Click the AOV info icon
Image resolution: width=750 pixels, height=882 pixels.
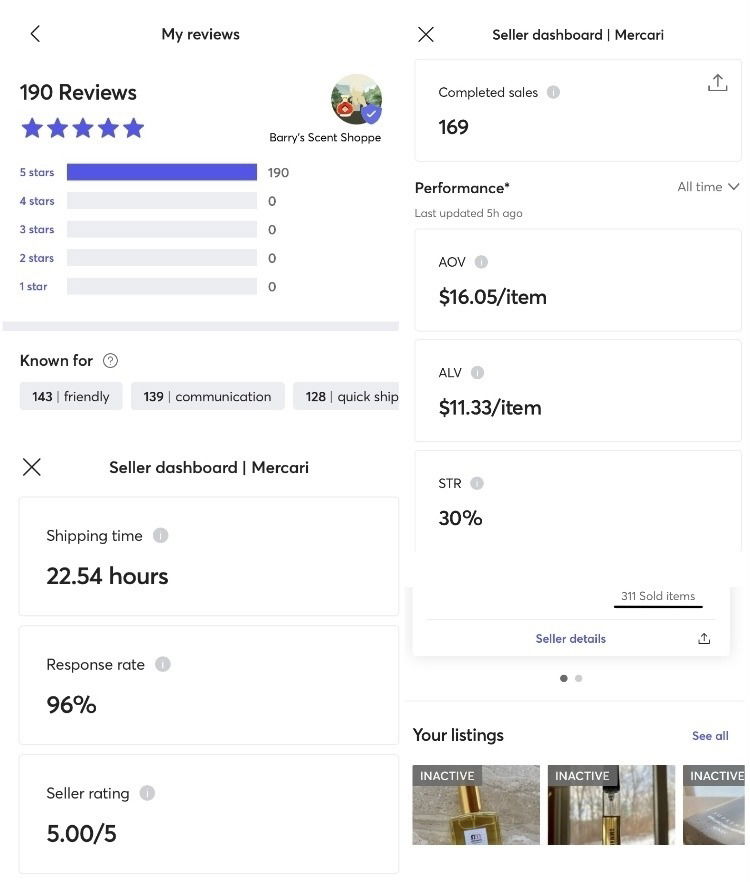[481, 262]
